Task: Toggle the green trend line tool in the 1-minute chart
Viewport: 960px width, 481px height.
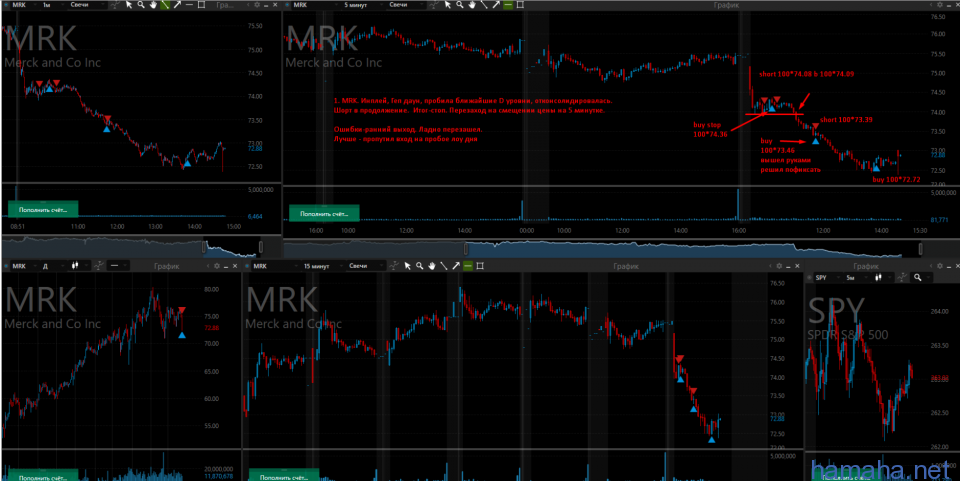Action: tap(165, 5)
